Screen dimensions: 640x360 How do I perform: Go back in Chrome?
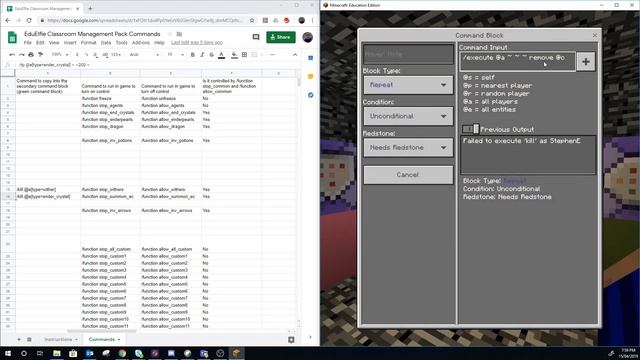[x=8, y=20]
